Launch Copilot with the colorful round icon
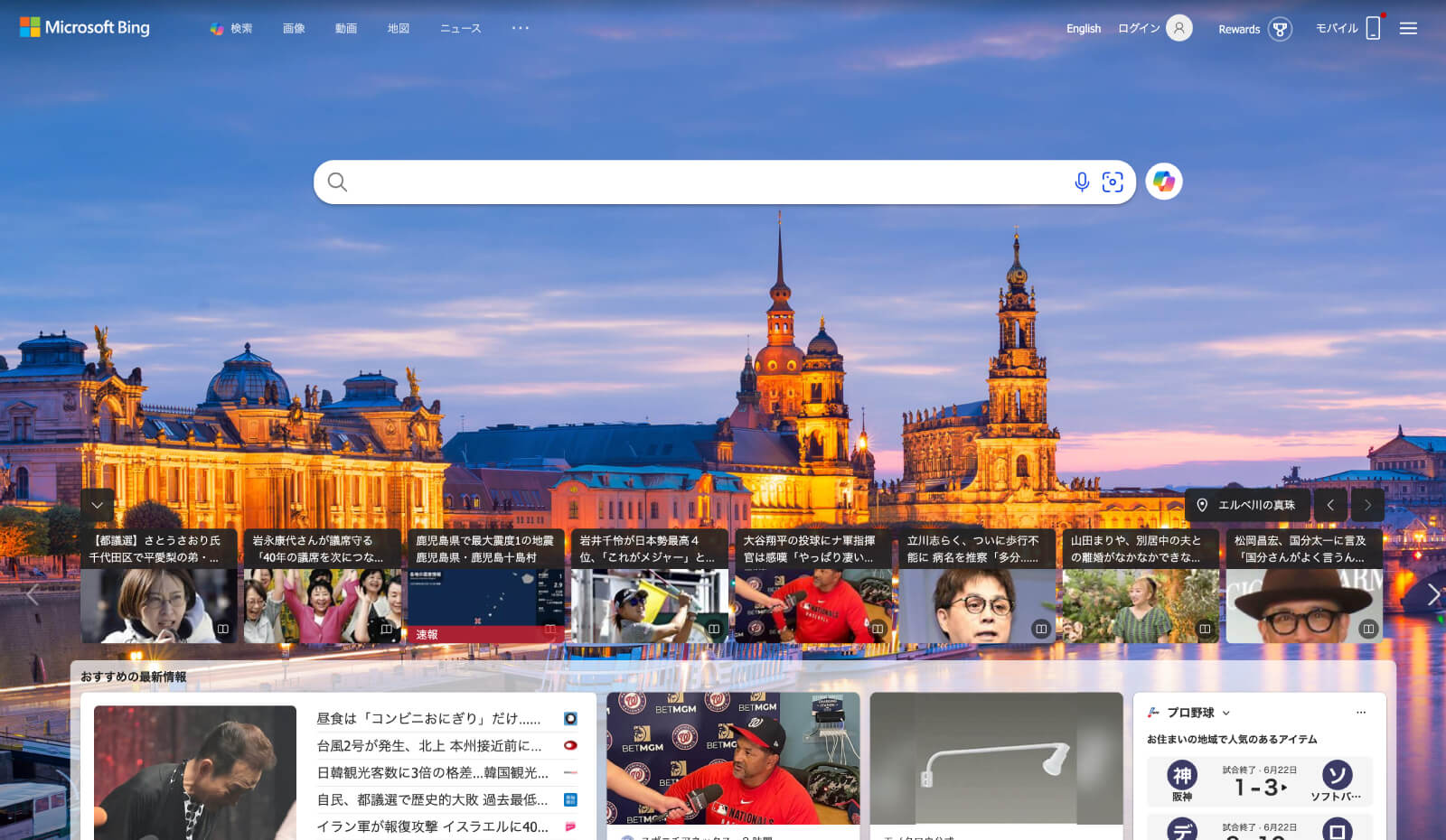Viewport: 1446px width, 840px height. [x=1164, y=182]
